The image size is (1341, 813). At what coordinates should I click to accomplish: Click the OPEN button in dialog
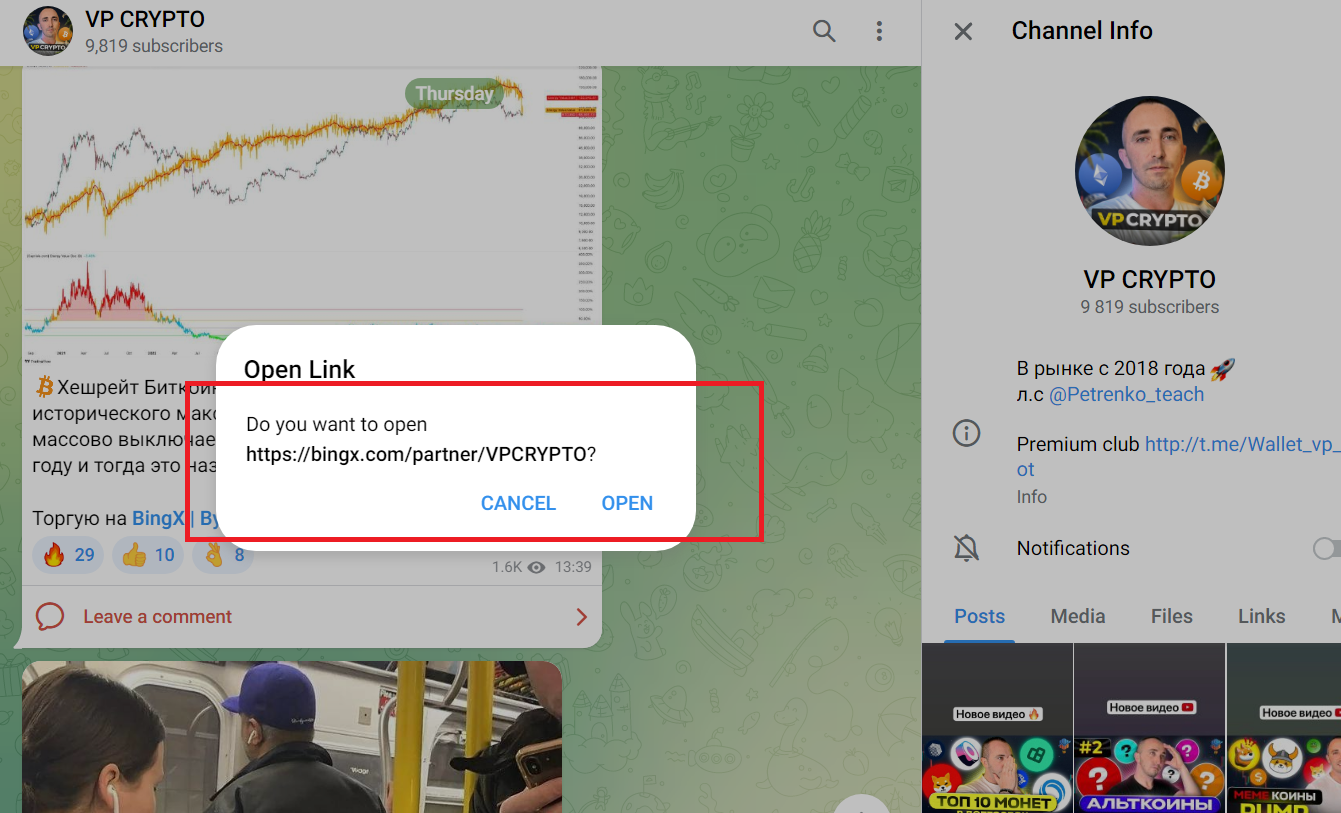(x=627, y=503)
